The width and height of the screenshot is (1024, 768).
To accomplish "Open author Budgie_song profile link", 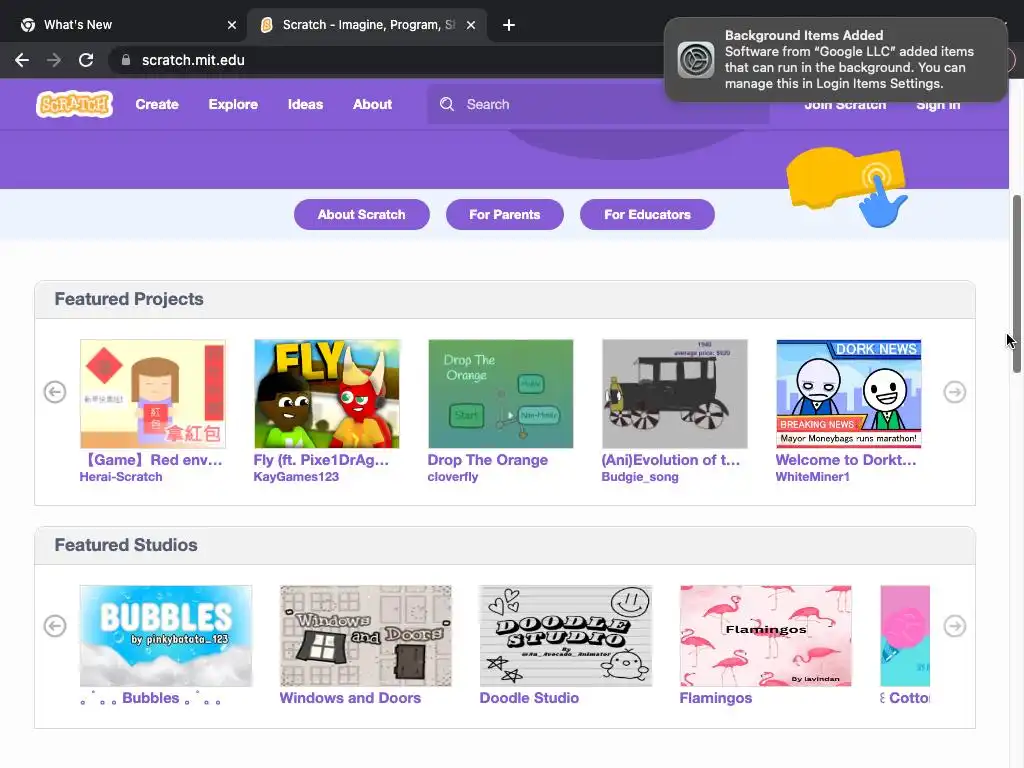I will click(x=640, y=477).
